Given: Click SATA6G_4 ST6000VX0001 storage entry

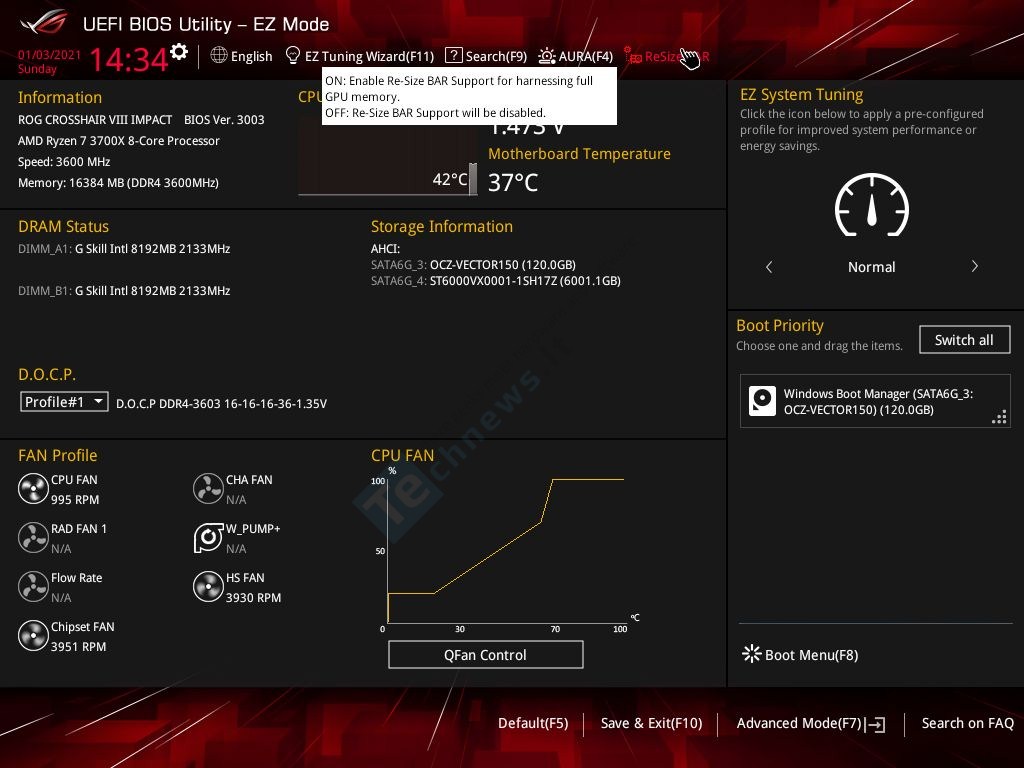Looking at the screenshot, I should (496, 281).
